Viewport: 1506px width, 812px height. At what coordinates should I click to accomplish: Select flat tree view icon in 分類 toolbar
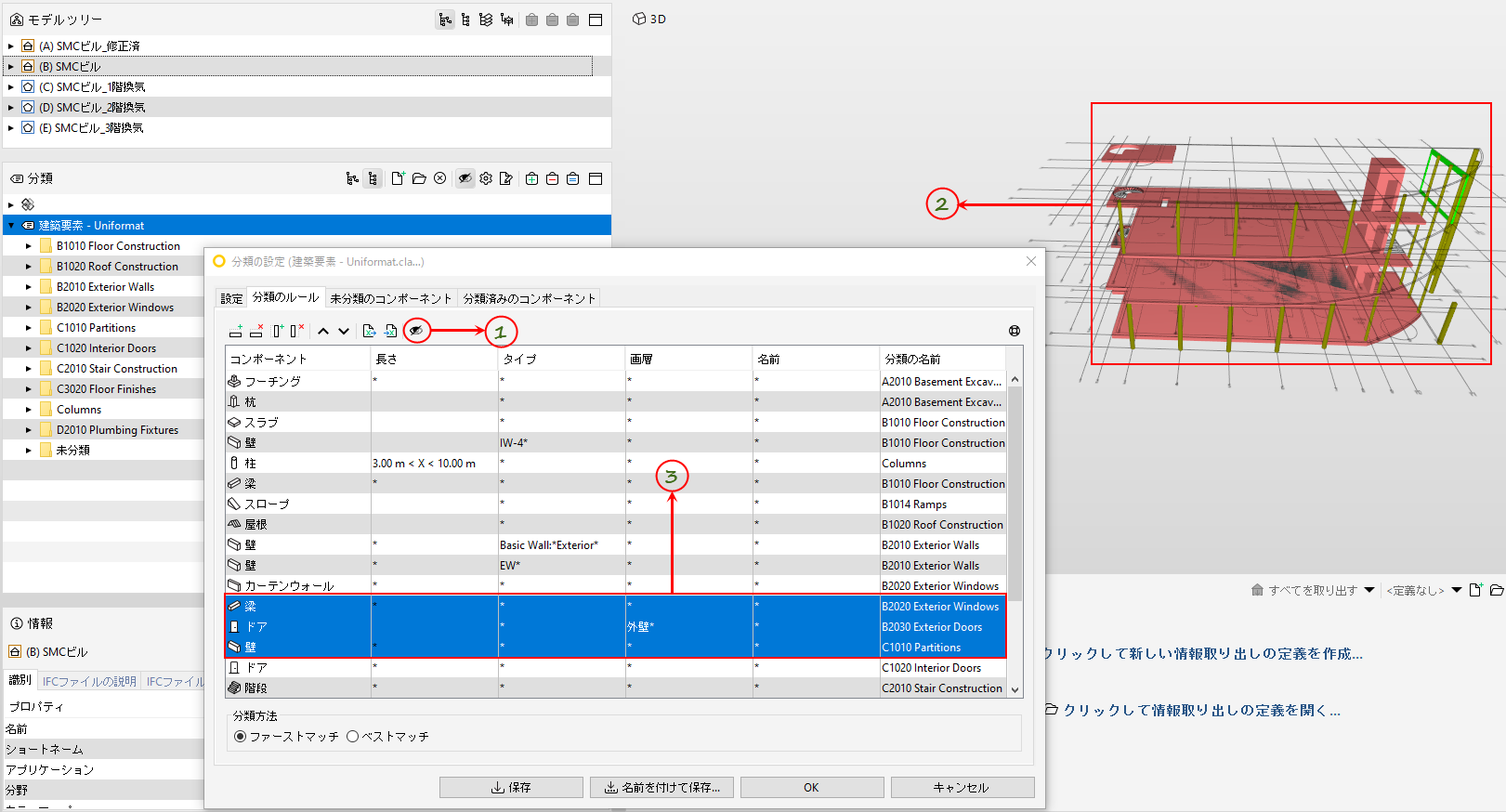pos(373,178)
